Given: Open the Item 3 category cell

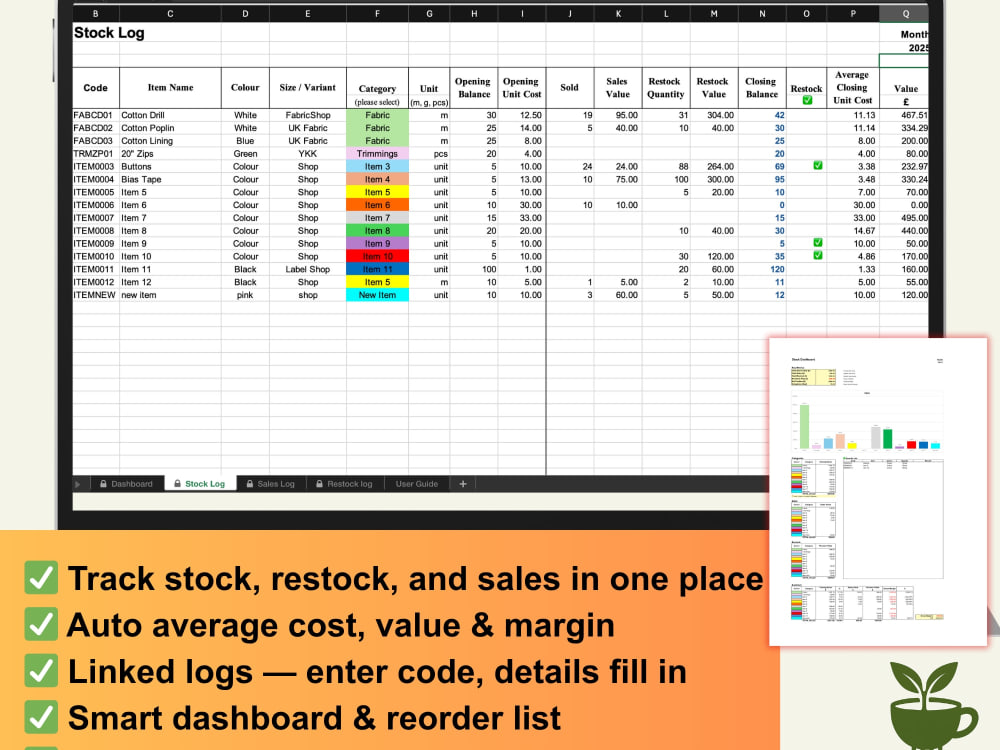Looking at the screenshot, I should pyautogui.click(x=377, y=166).
